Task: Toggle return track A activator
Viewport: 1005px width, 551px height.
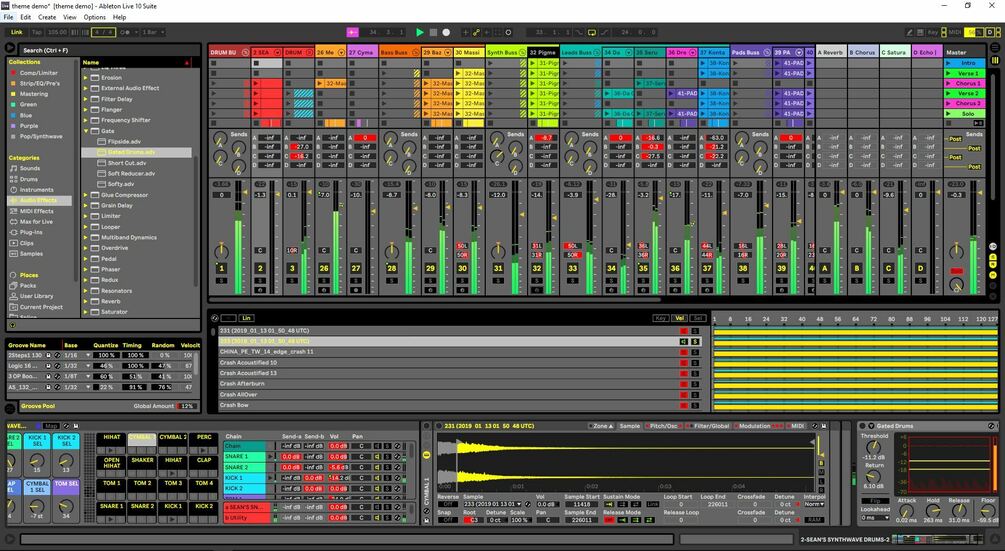Action: pyautogui.click(x=824, y=268)
